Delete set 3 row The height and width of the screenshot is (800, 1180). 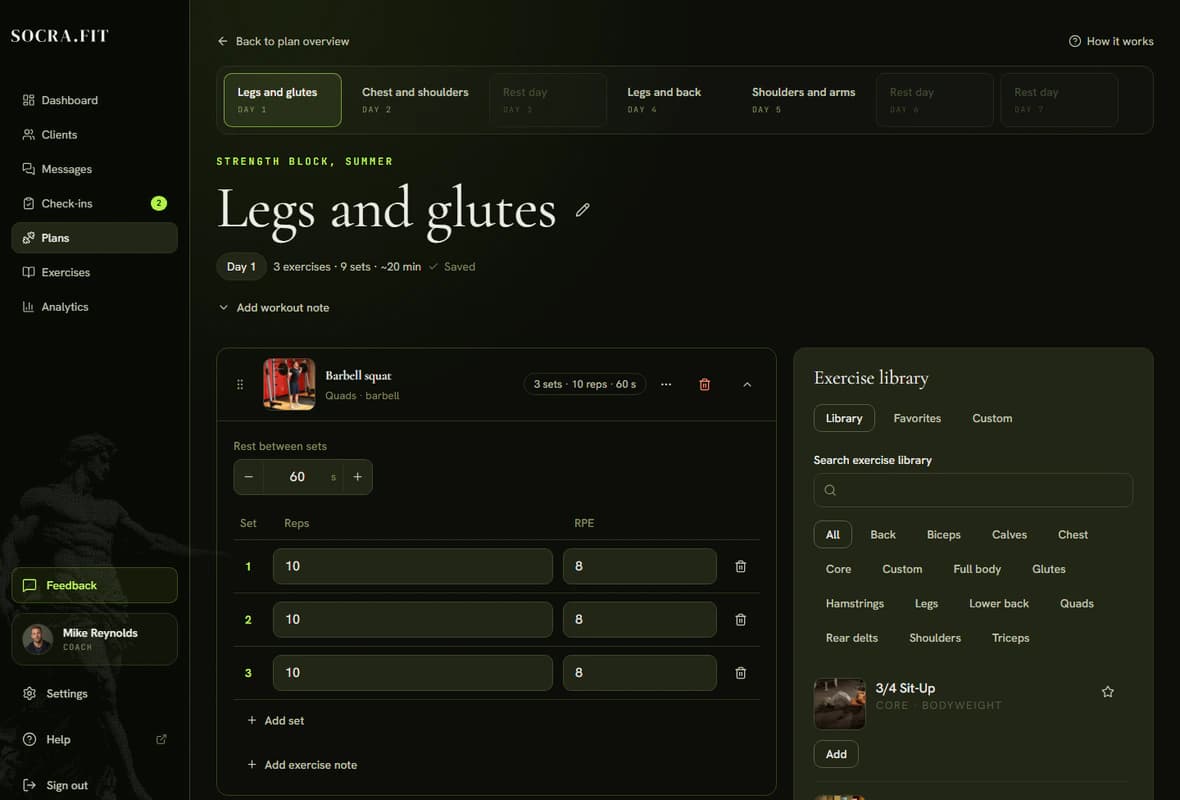click(741, 673)
